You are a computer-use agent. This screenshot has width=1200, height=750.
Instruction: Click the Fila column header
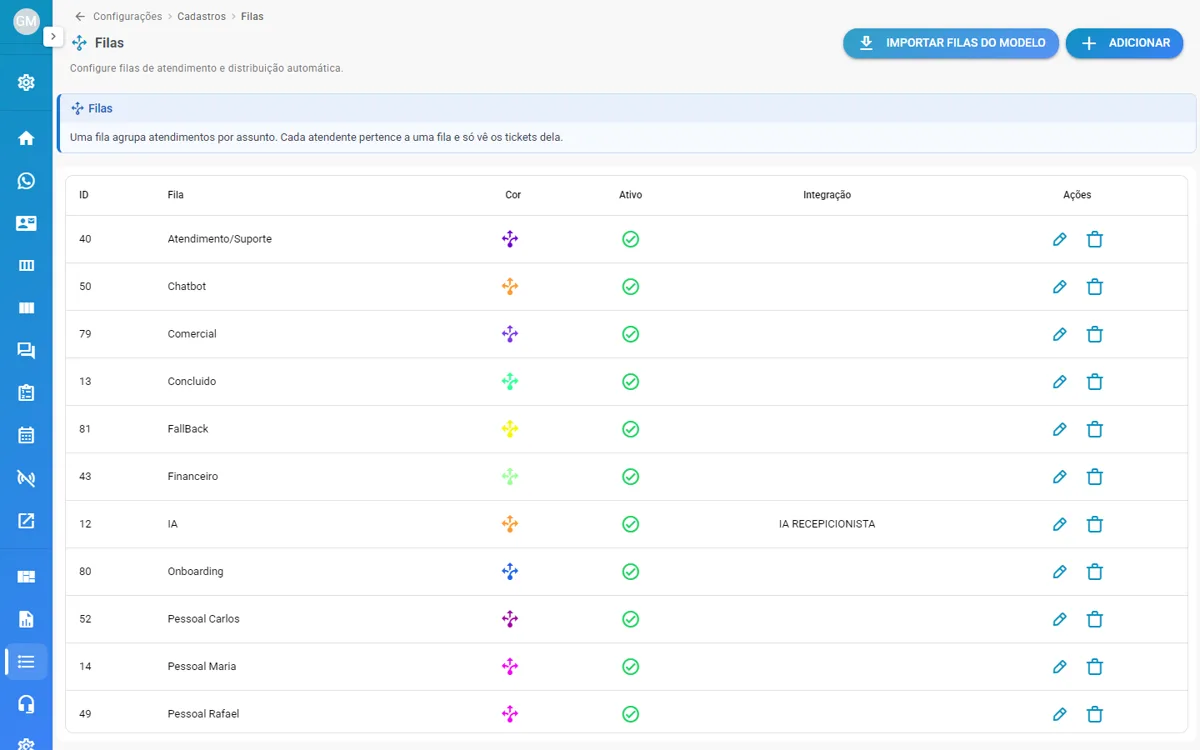point(176,195)
